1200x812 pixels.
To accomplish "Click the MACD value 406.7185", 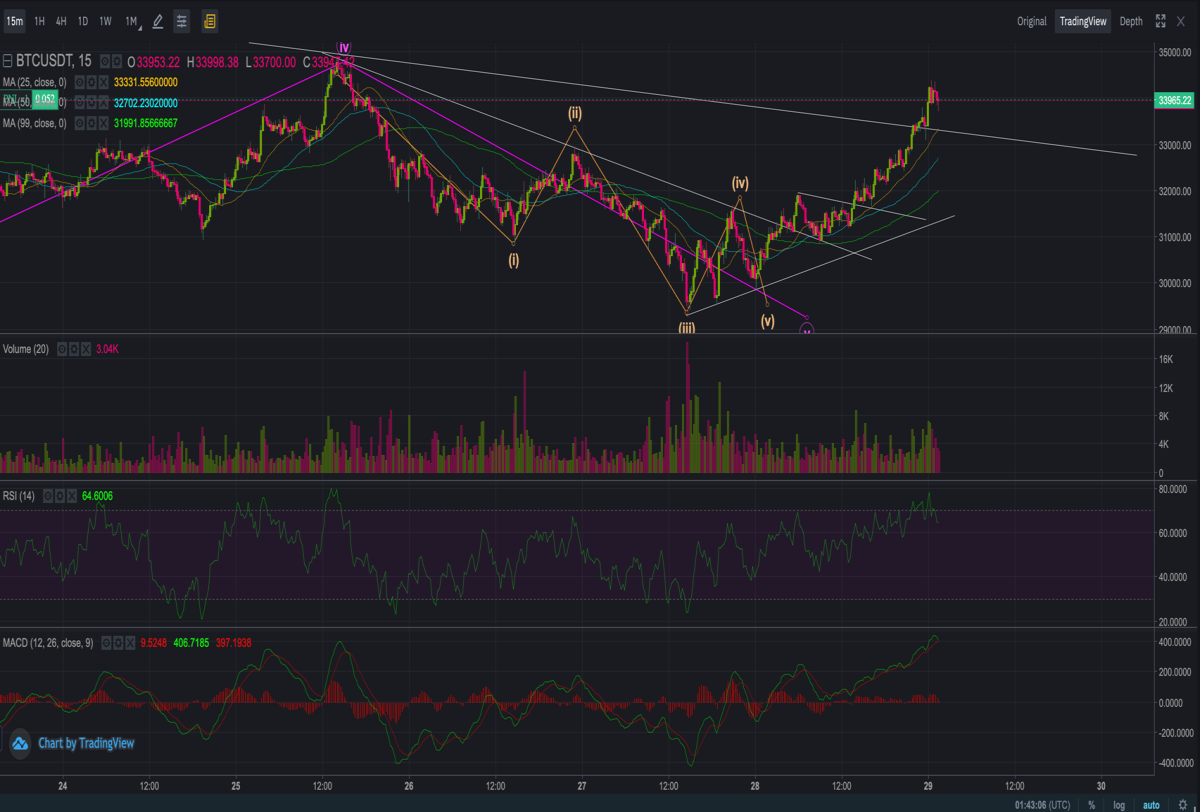I will (x=190, y=643).
